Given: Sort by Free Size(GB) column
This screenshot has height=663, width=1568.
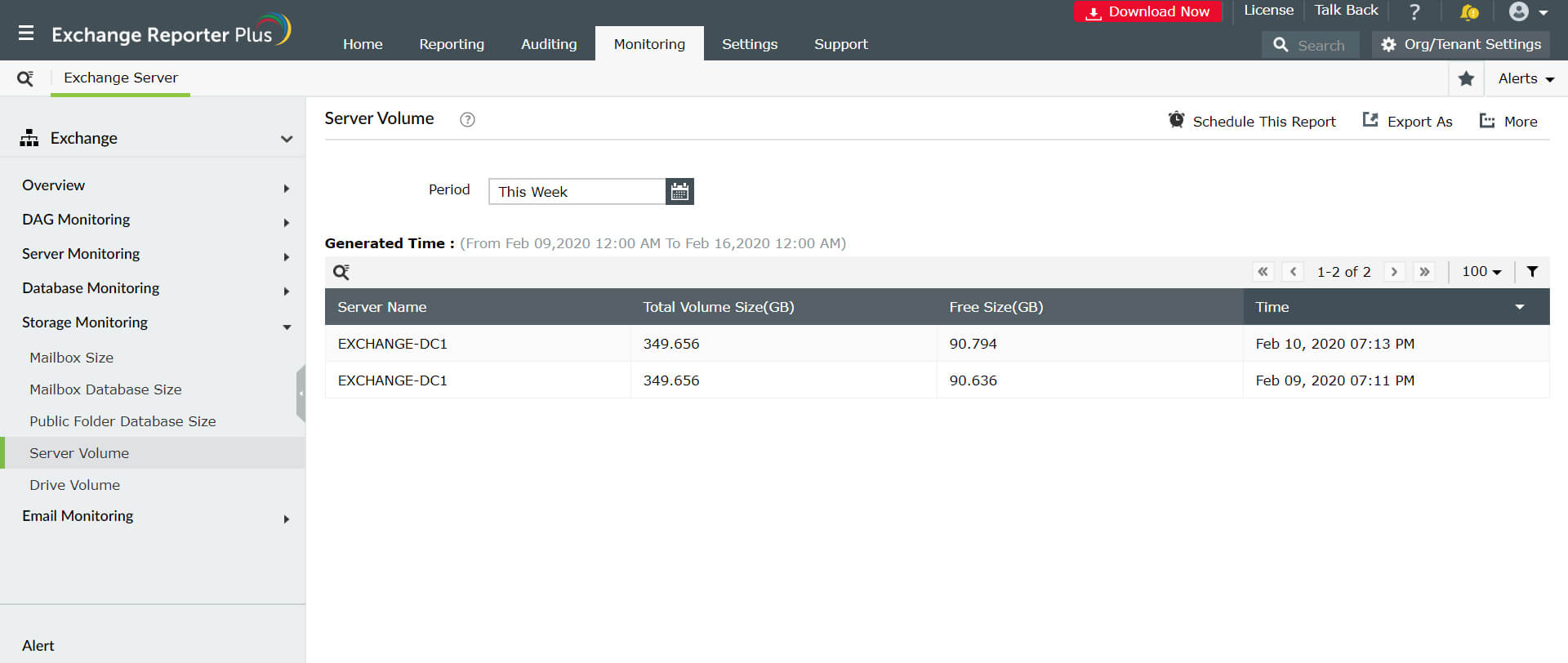Looking at the screenshot, I should pos(996,307).
